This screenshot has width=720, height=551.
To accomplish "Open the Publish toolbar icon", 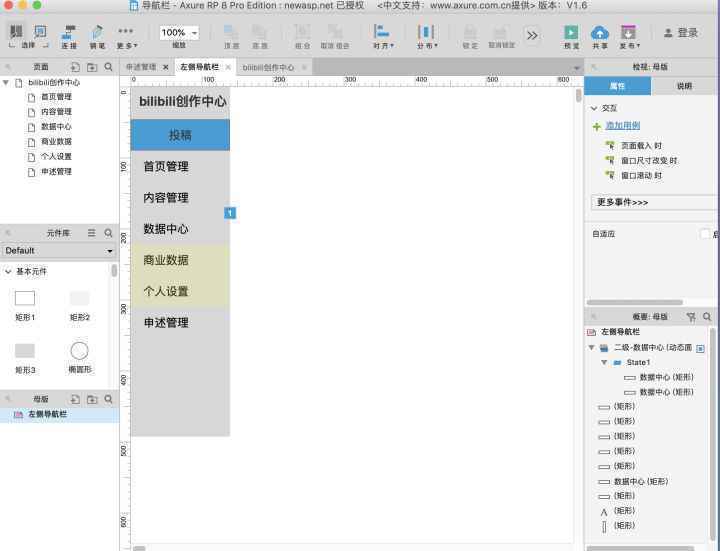I will pyautogui.click(x=628, y=33).
